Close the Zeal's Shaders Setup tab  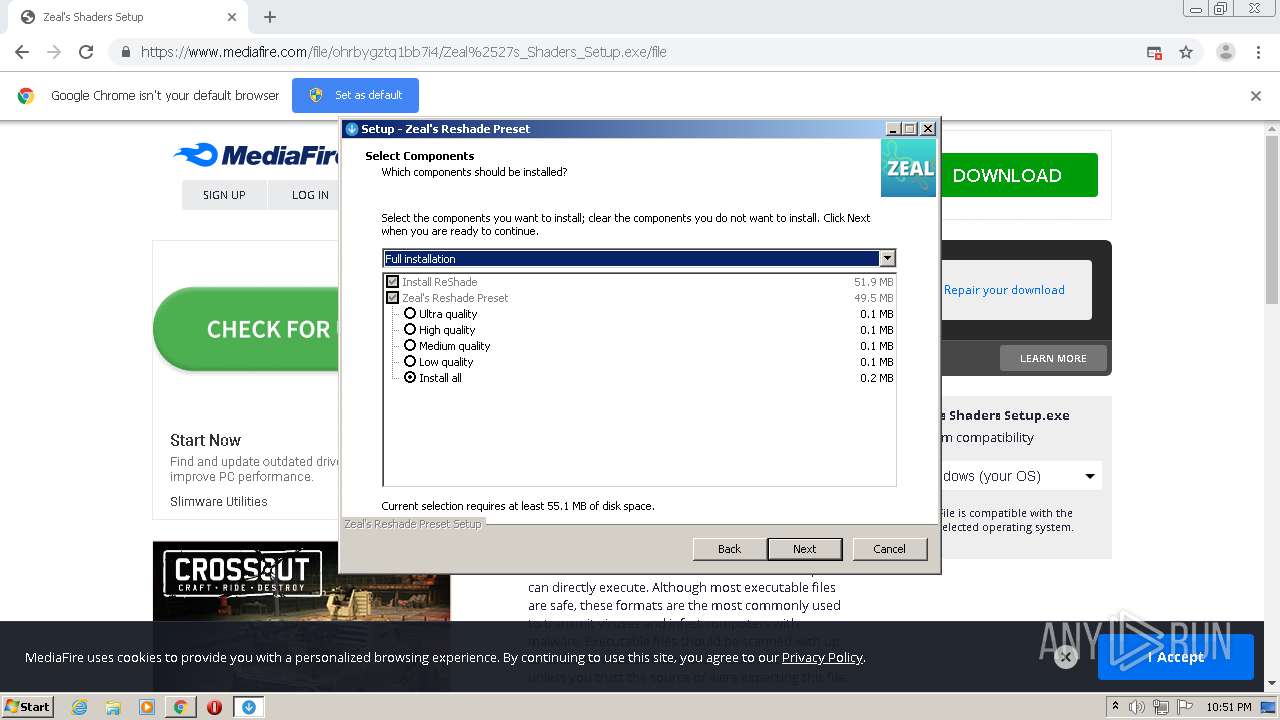pyautogui.click(x=232, y=17)
